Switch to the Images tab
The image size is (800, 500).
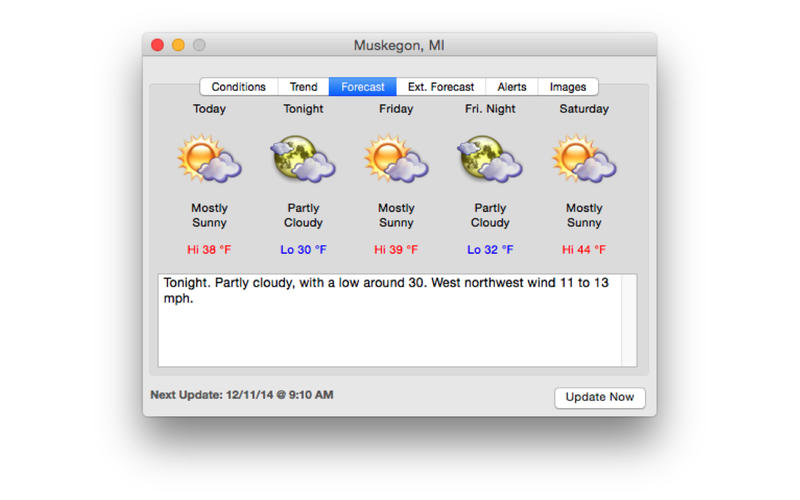click(x=568, y=87)
